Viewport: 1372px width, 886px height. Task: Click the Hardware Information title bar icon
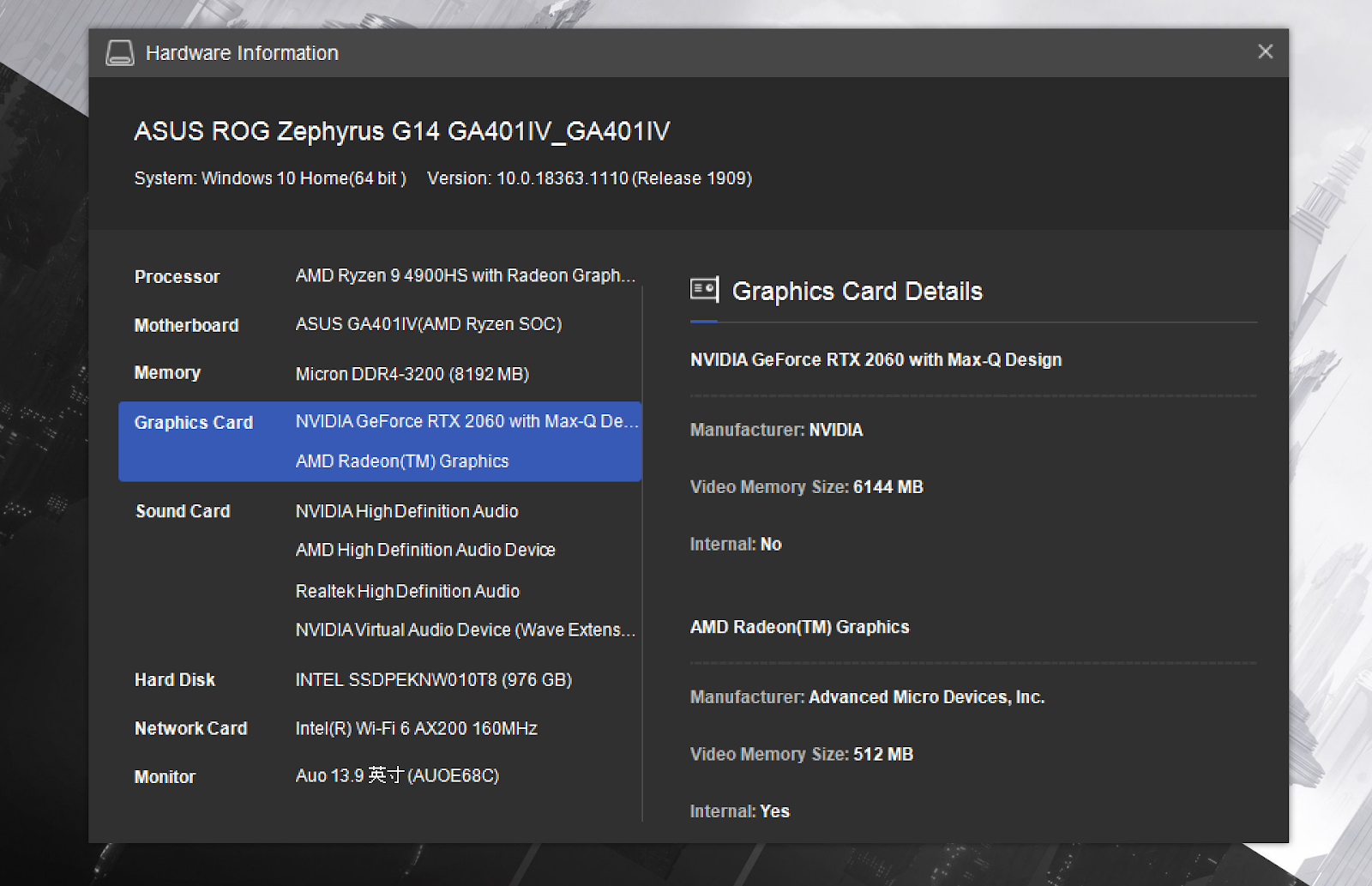click(x=120, y=53)
